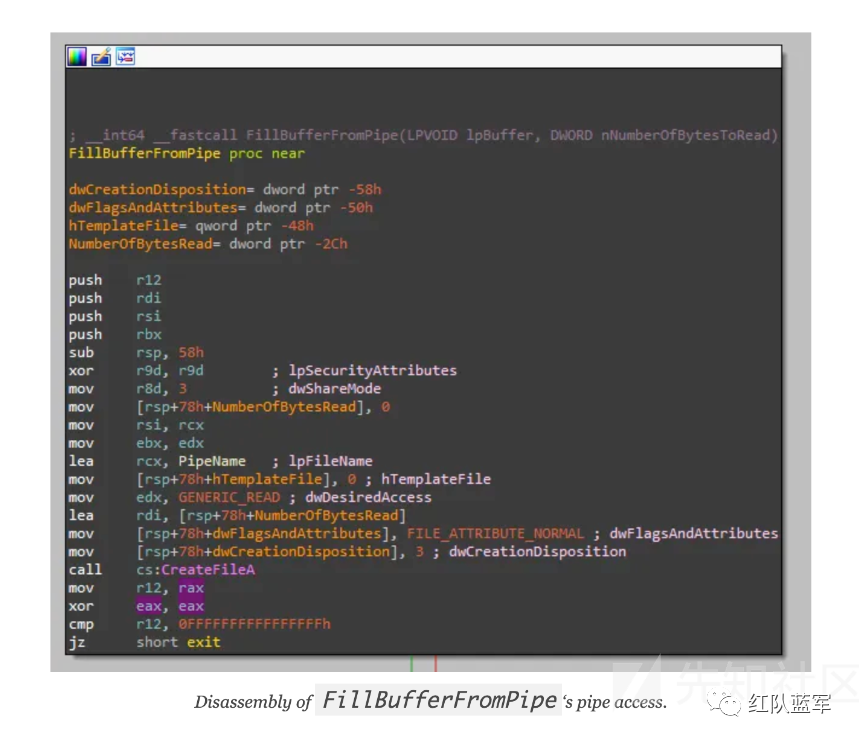Click the push rsi instruction
The width and height of the screenshot is (859, 741).
(115, 316)
